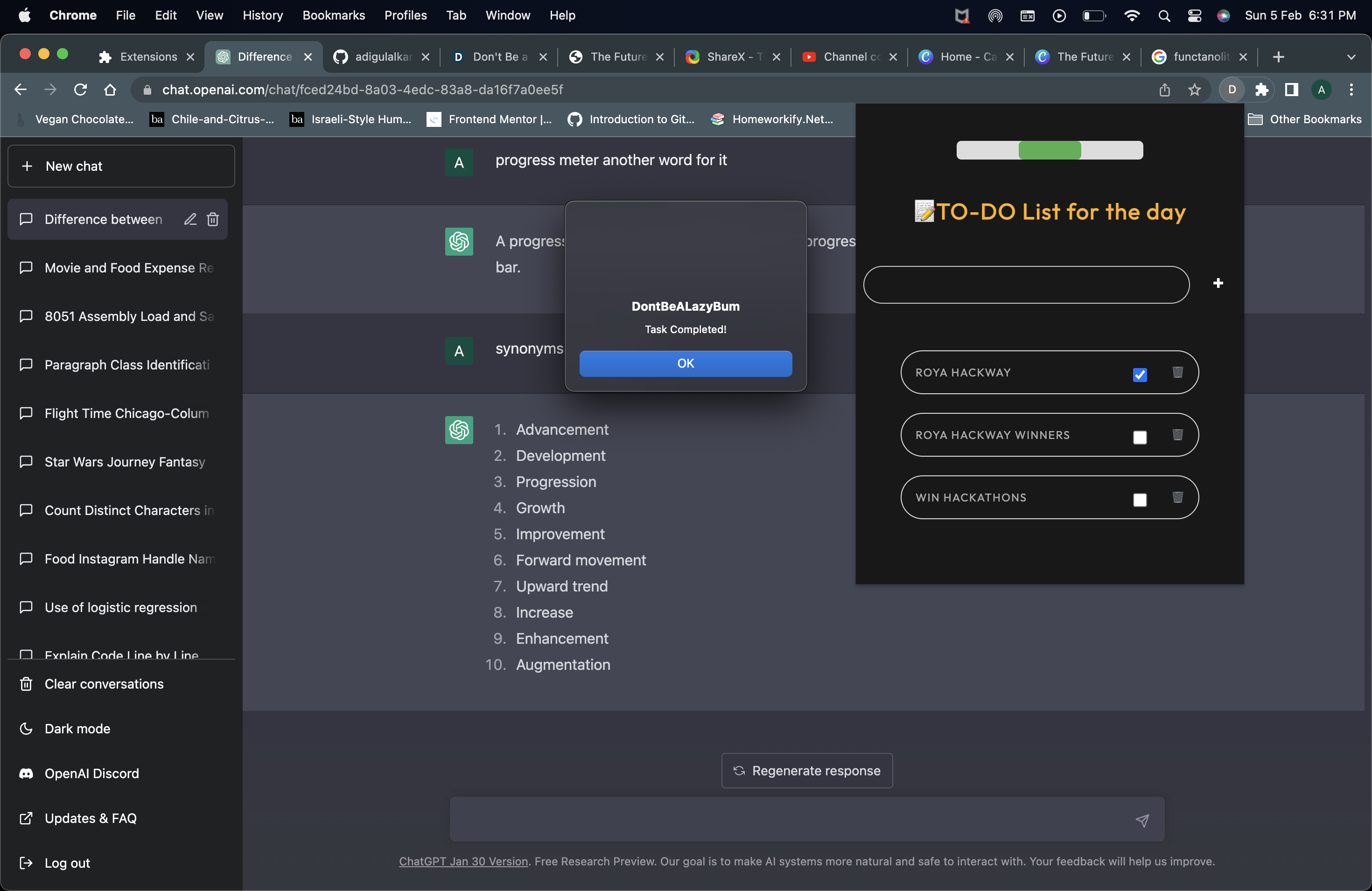Delete the Difference between conversation
Image resolution: width=1372 pixels, height=891 pixels.
[x=213, y=219]
